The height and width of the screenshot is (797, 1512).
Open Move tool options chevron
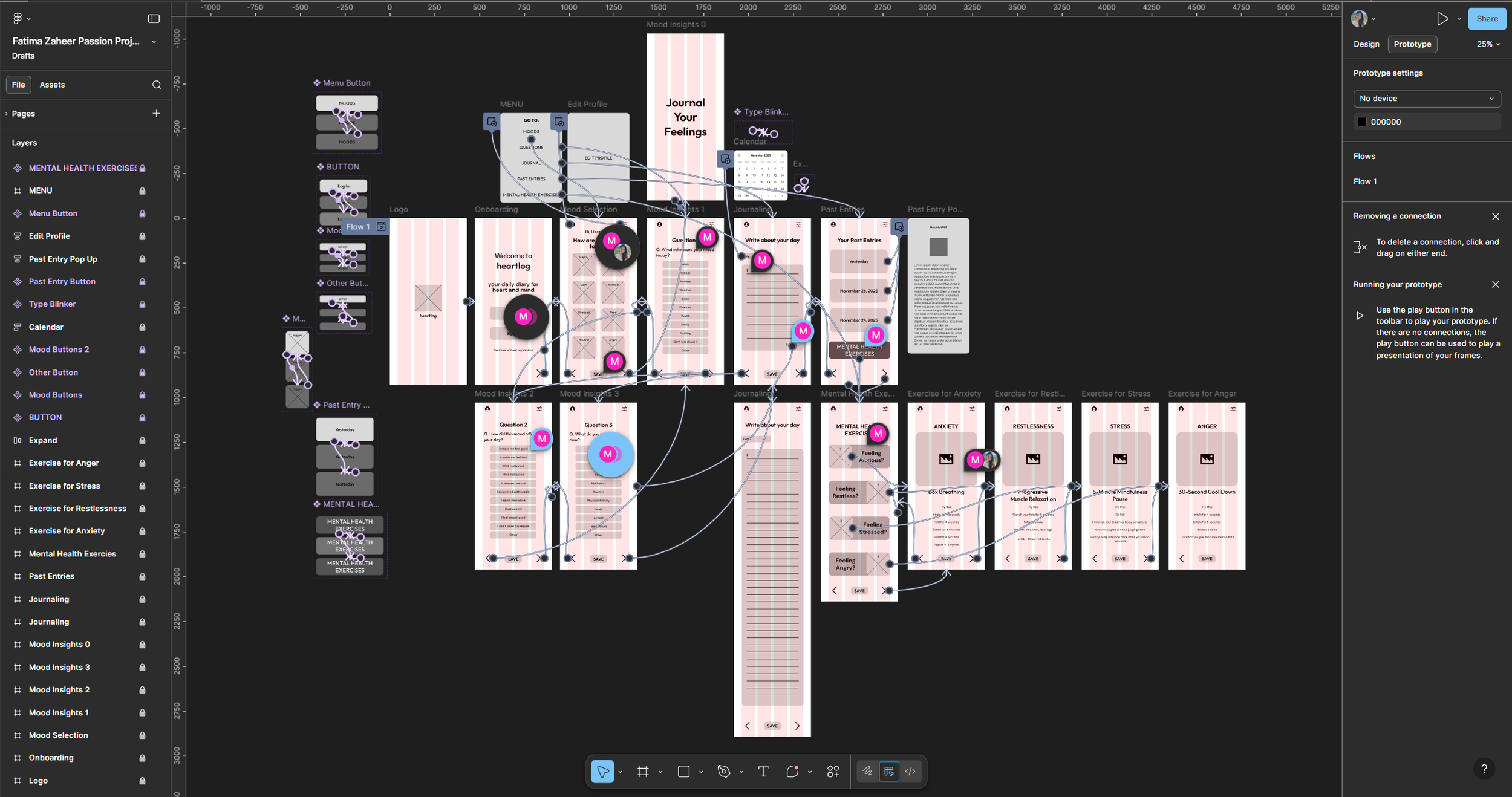(620, 772)
